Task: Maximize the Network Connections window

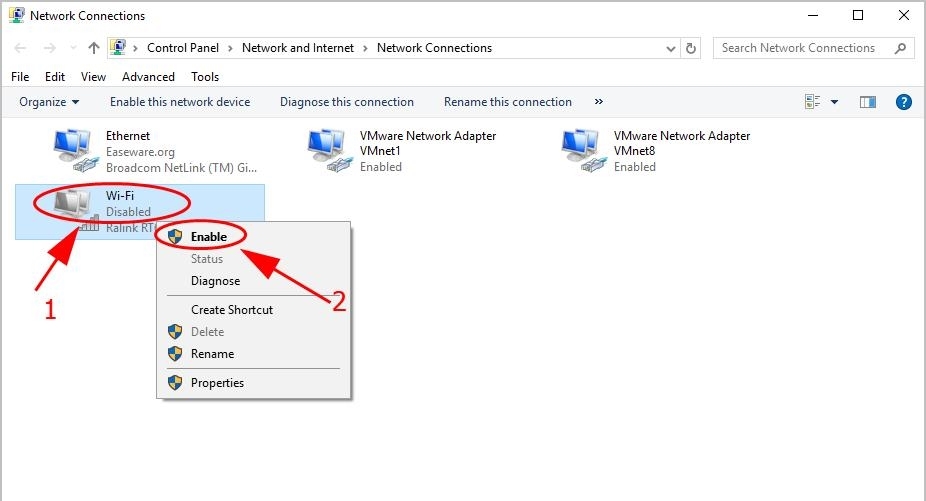Action: click(x=858, y=15)
